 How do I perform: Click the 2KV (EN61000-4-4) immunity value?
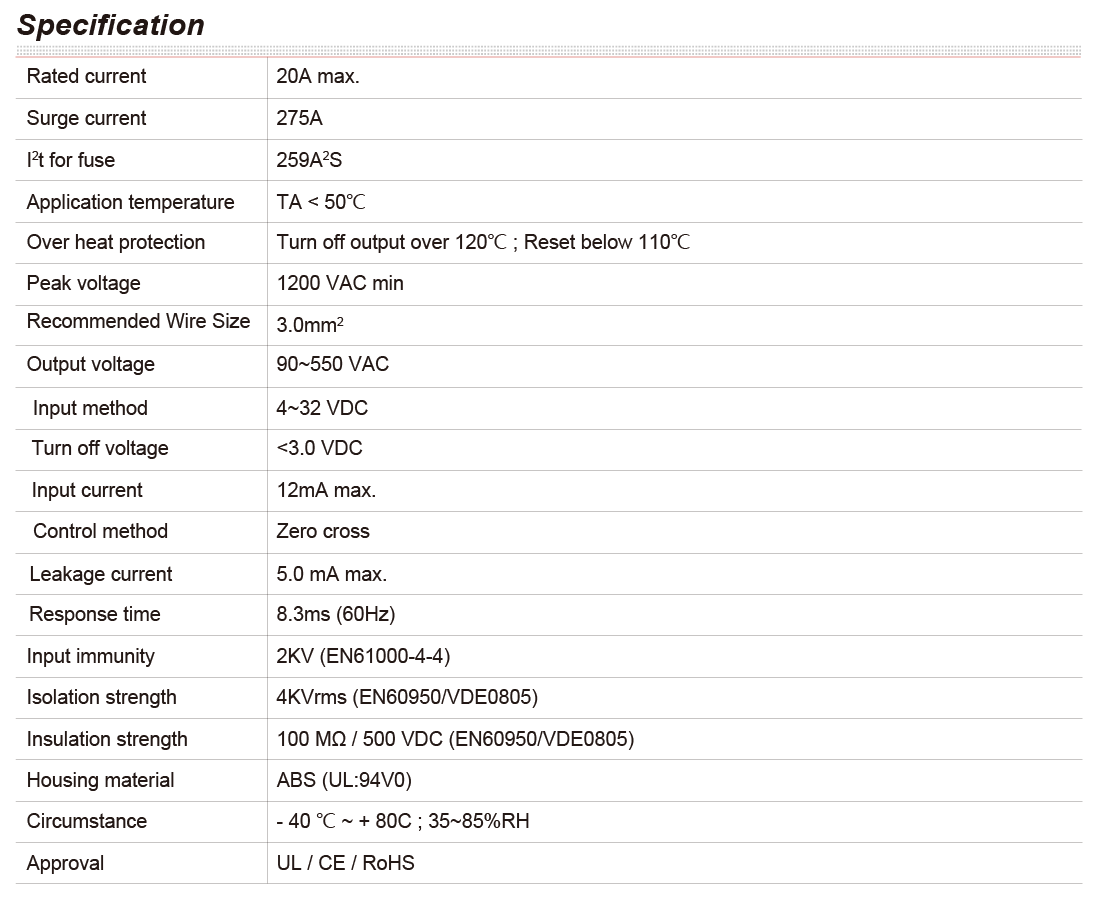(363, 656)
